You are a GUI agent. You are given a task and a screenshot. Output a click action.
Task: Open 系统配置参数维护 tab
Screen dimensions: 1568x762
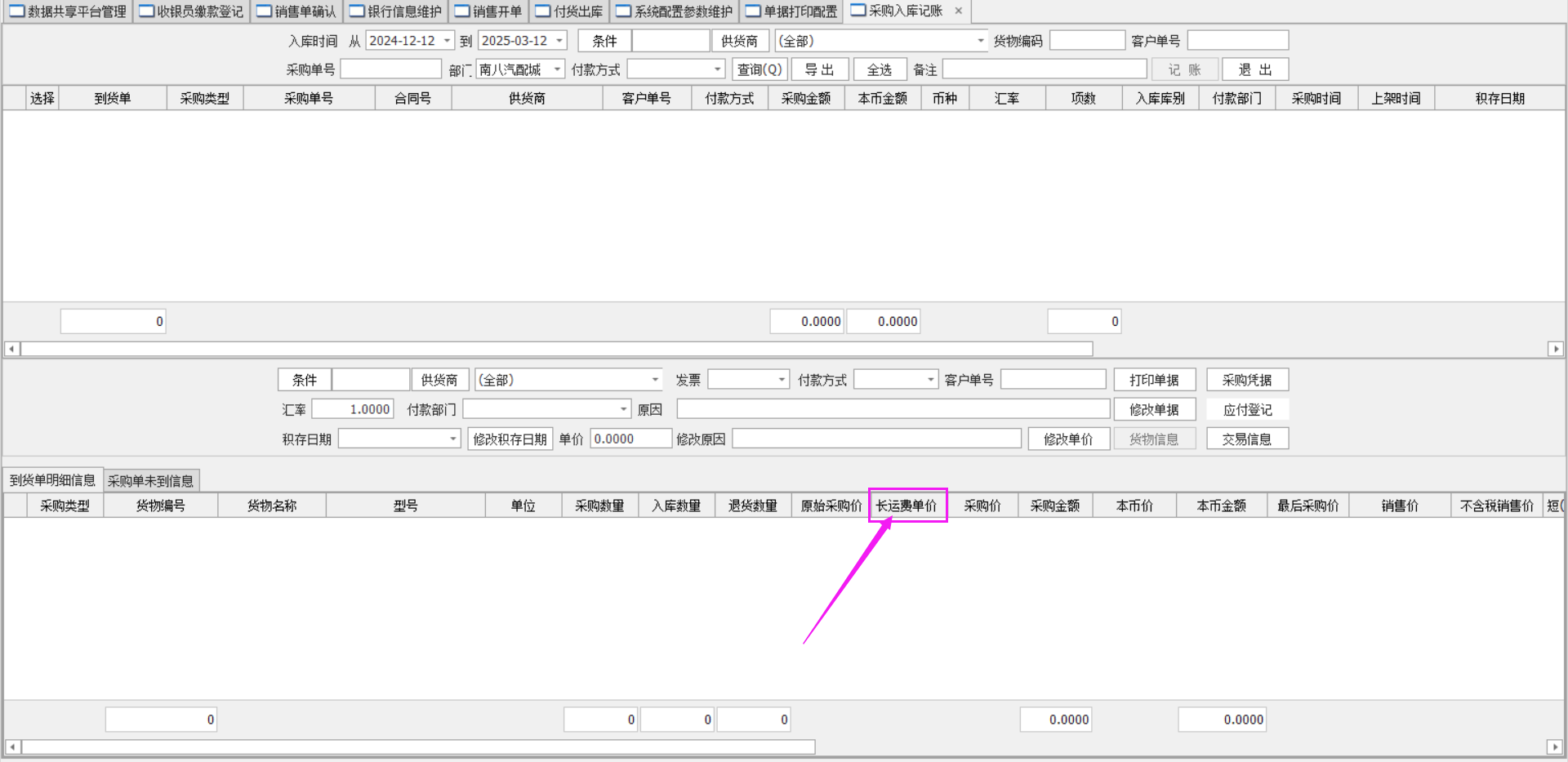675,11
